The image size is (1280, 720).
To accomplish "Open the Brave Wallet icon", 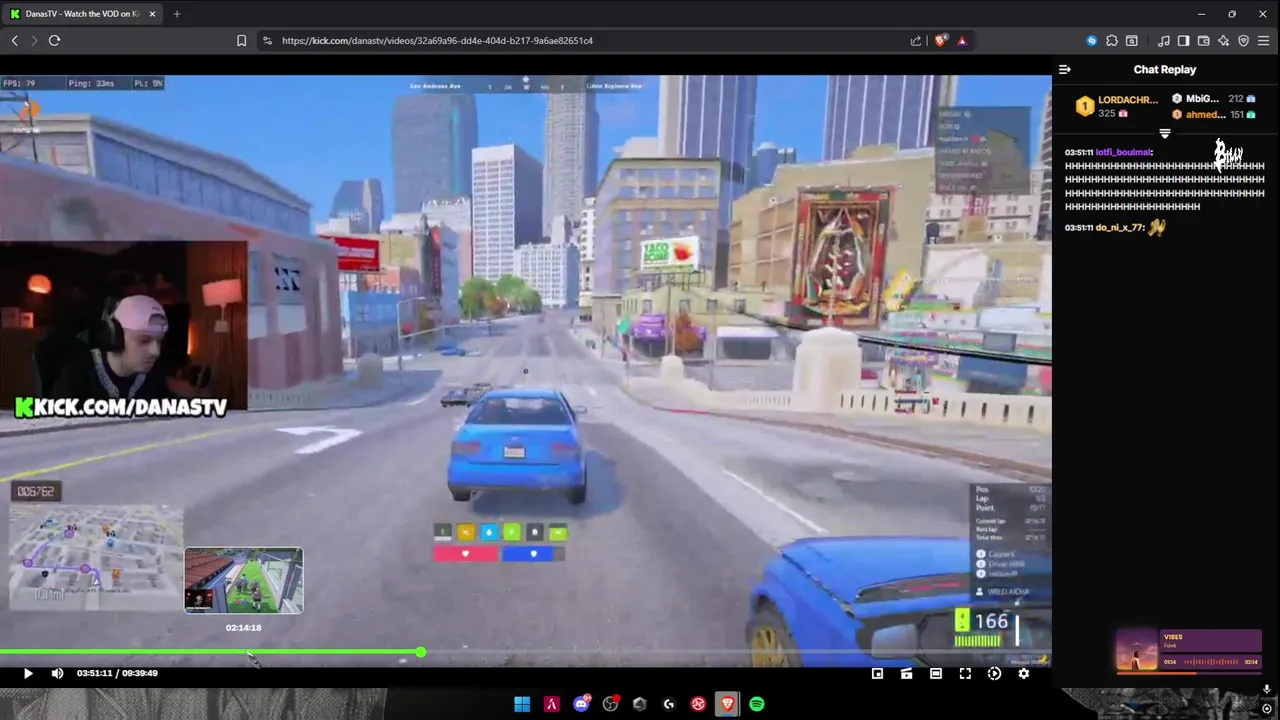I will point(1203,40).
